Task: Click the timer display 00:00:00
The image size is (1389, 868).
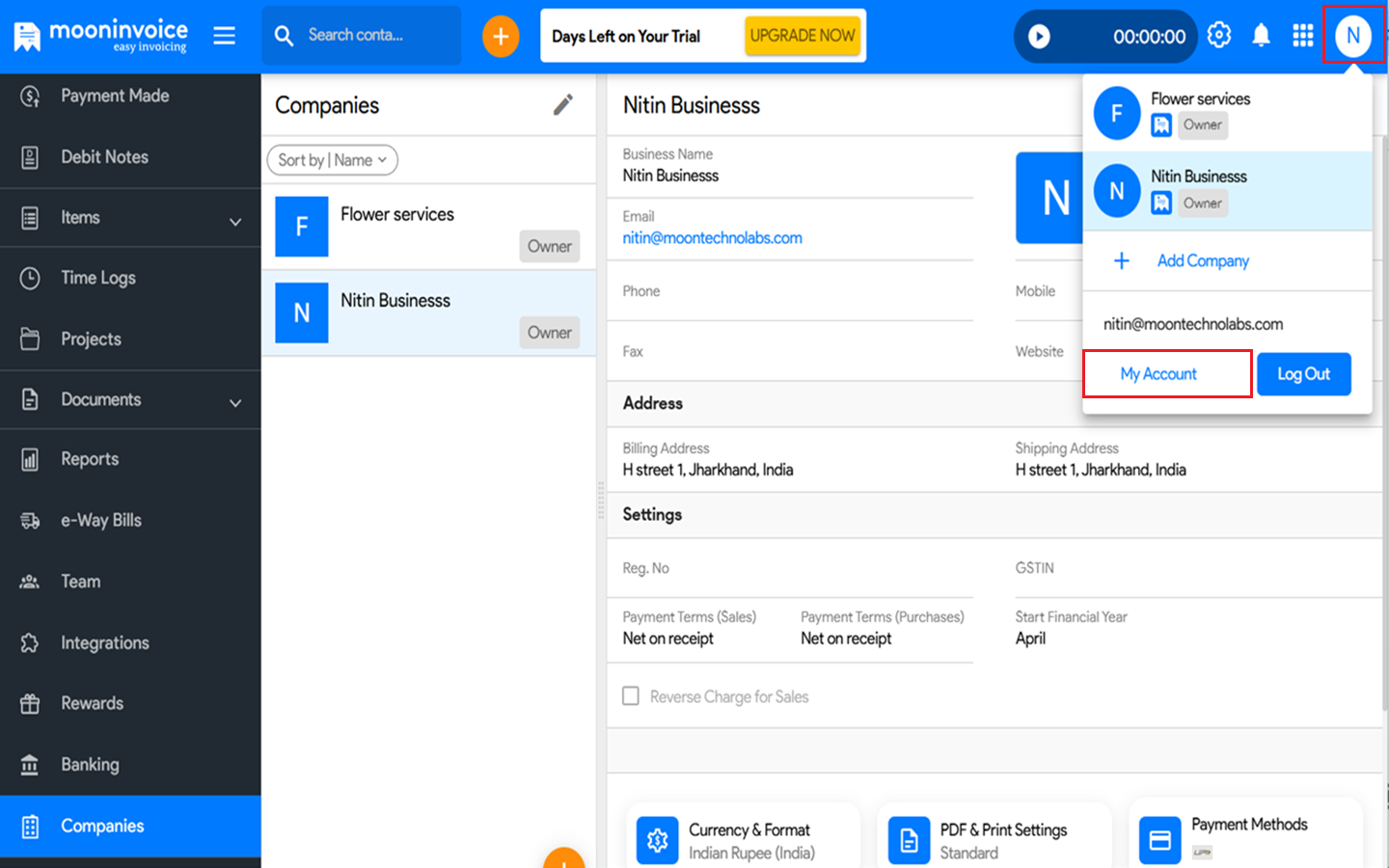Action: click(1150, 37)
